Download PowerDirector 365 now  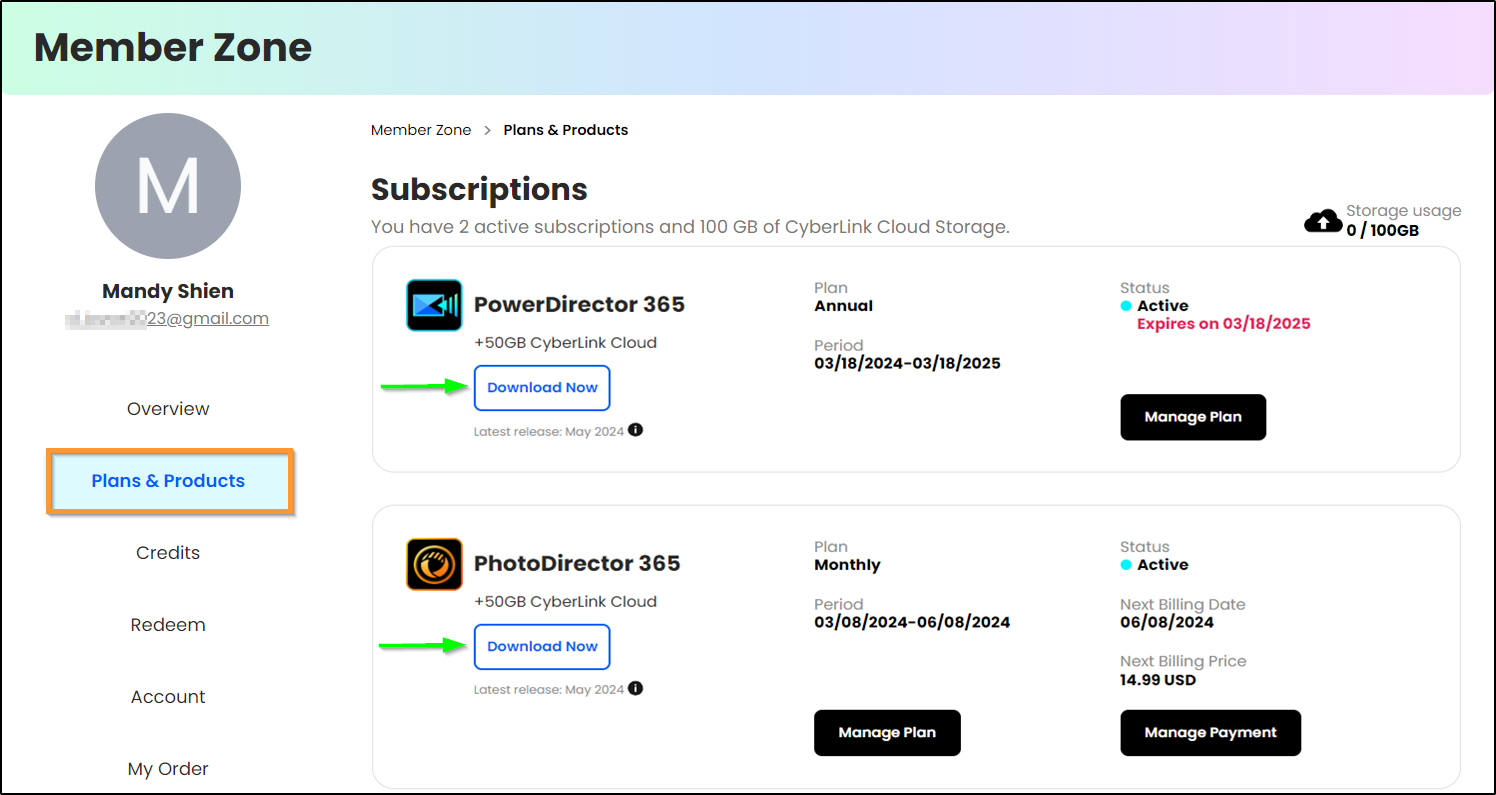coord(542,388)
